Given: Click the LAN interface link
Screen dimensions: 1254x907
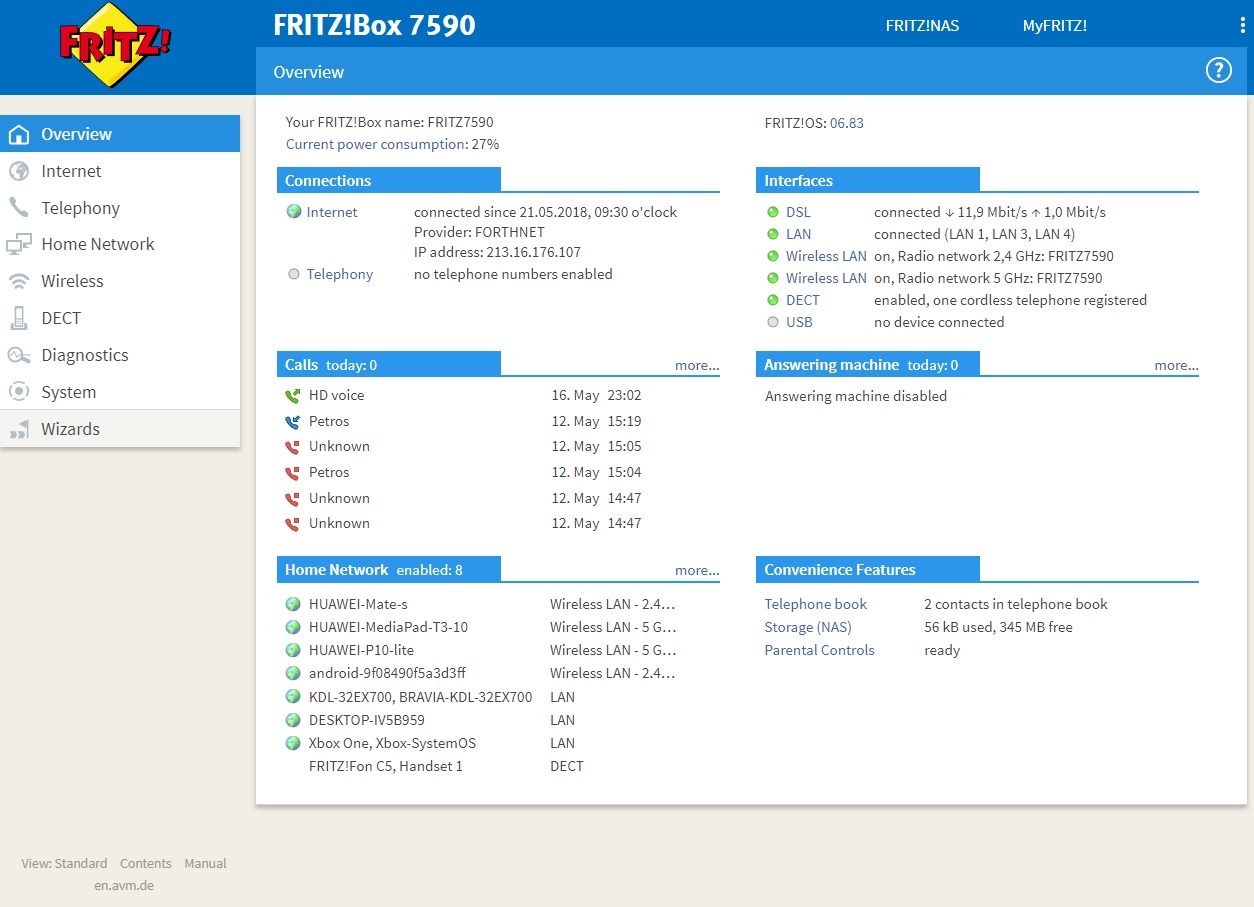Looking at the screenshot, I should 799,234.
